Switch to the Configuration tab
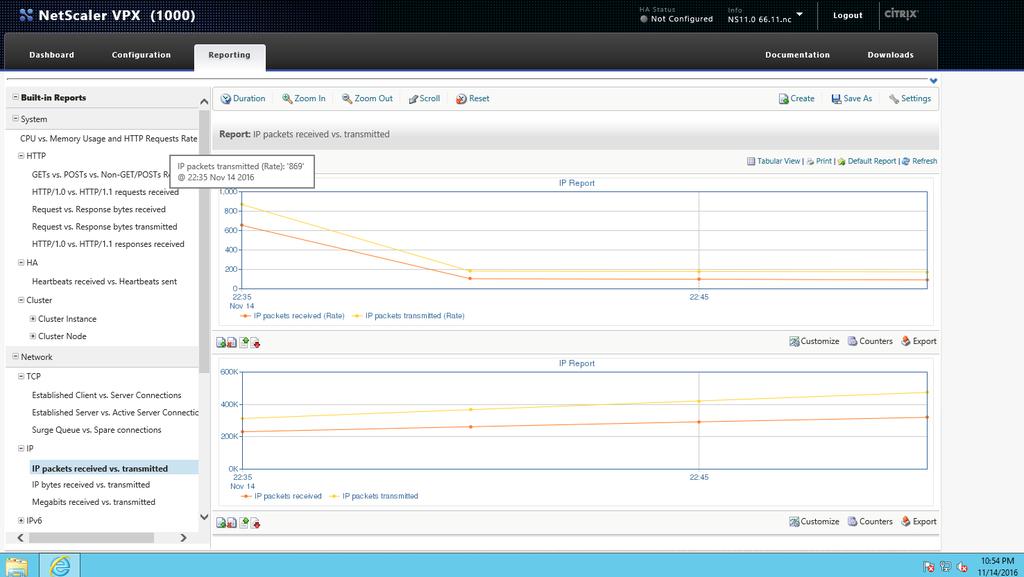This screenshot has height=577, width=1024. [x=141, y=55]
